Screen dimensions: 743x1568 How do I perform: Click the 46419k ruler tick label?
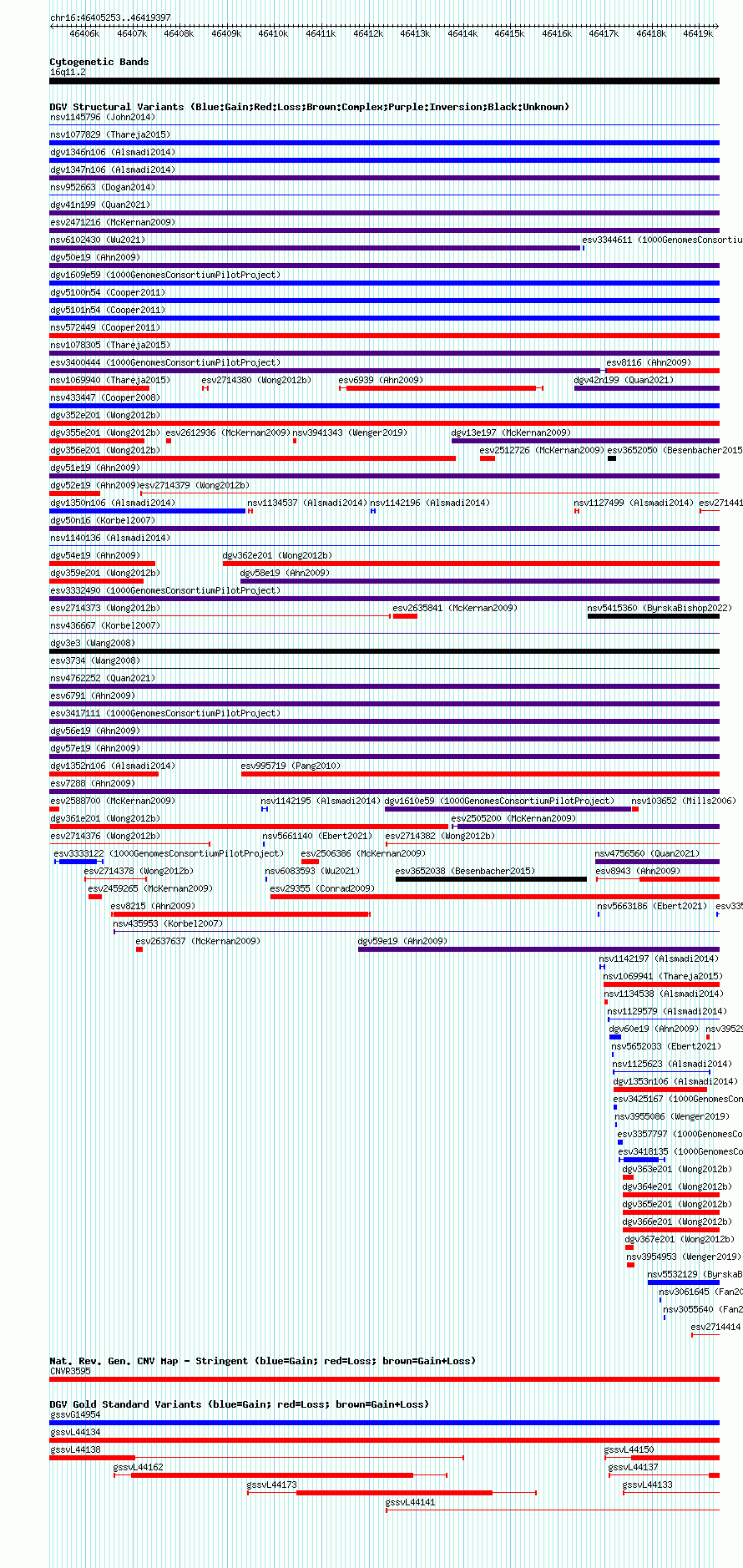(x=698, y=34)
